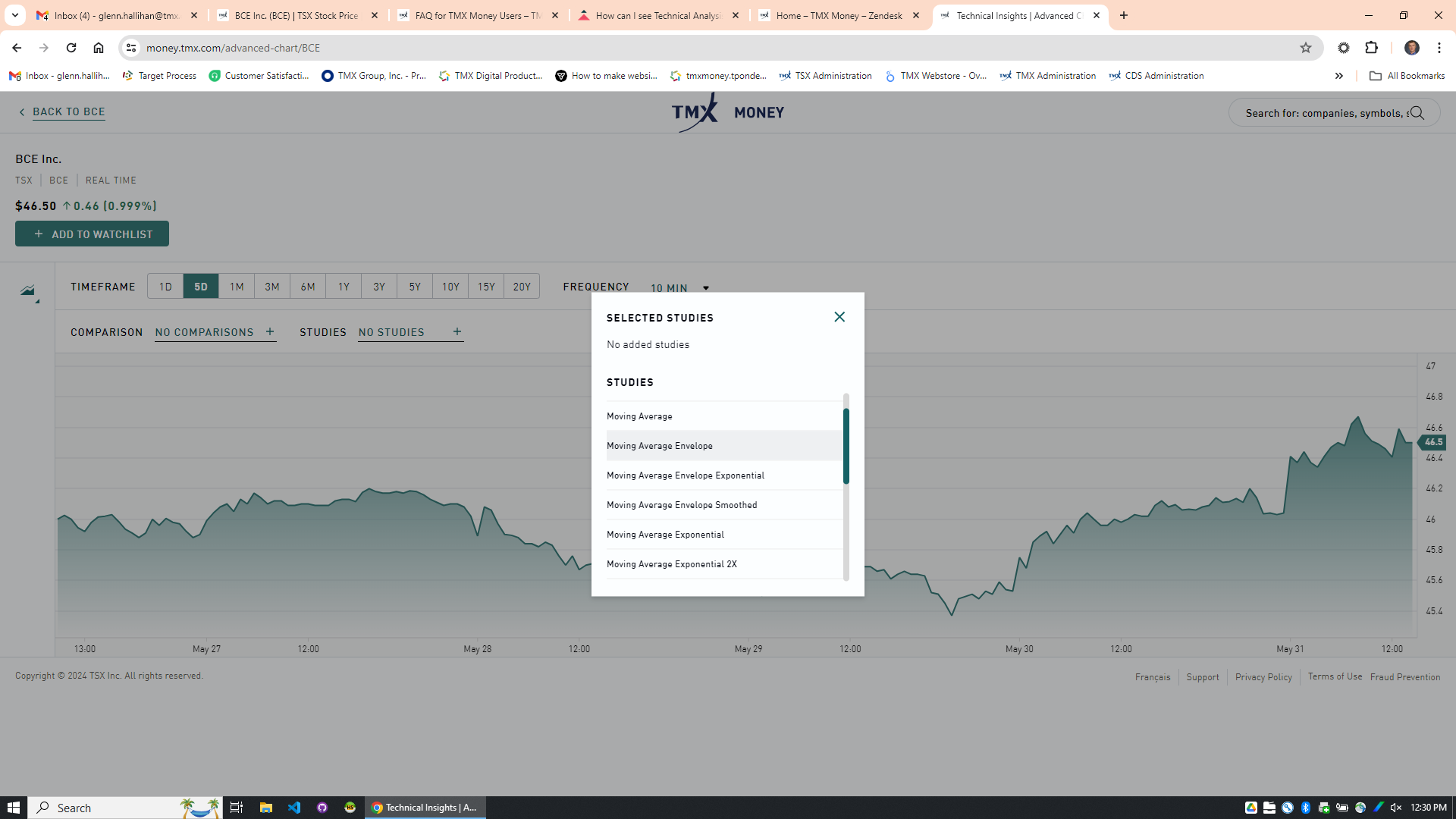Click the chart type icon in sidebar
This screenshot has height=819, width=1456.
(29, 291)
